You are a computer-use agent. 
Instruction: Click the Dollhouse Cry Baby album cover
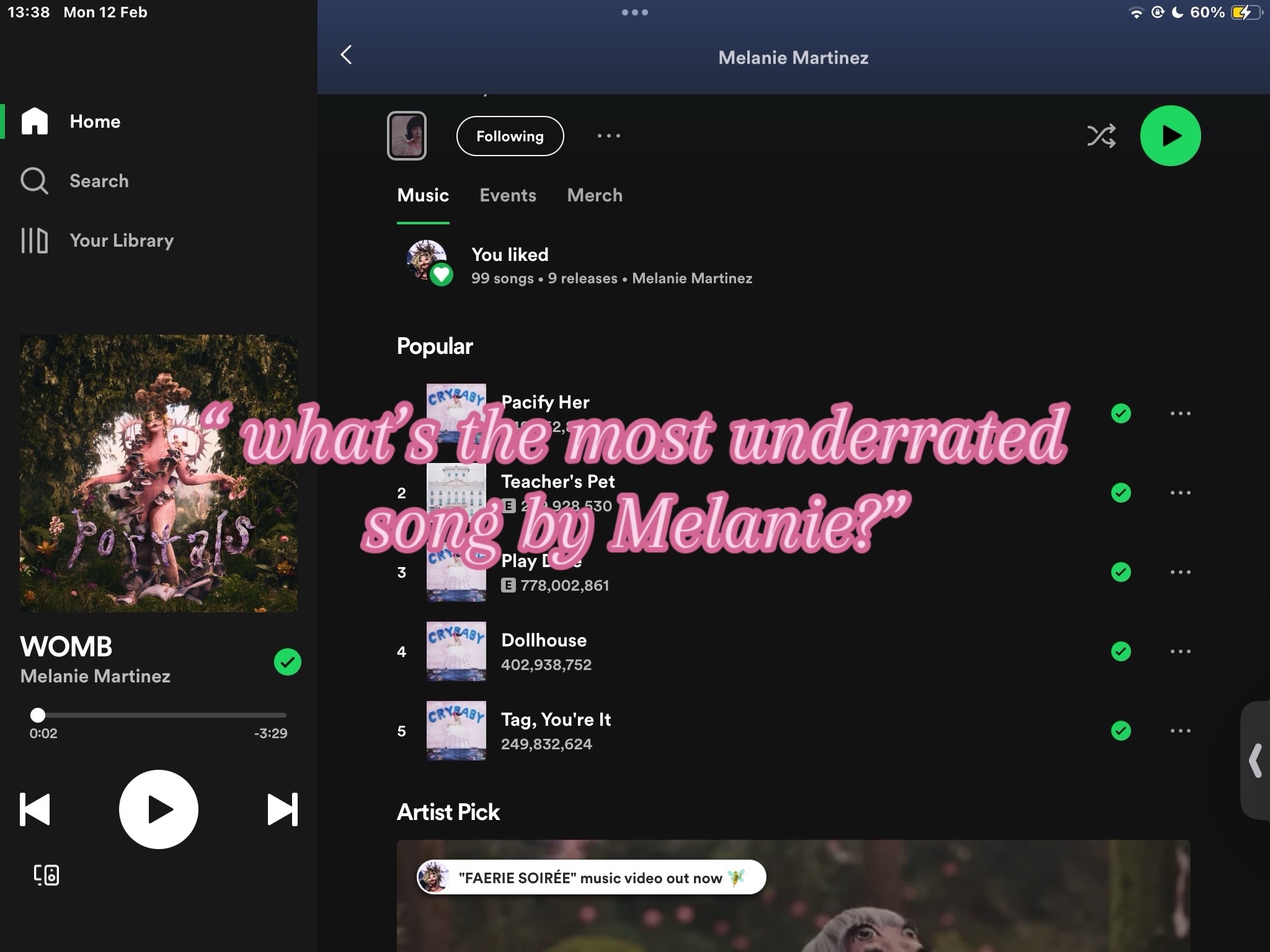(x=456, y=651)
